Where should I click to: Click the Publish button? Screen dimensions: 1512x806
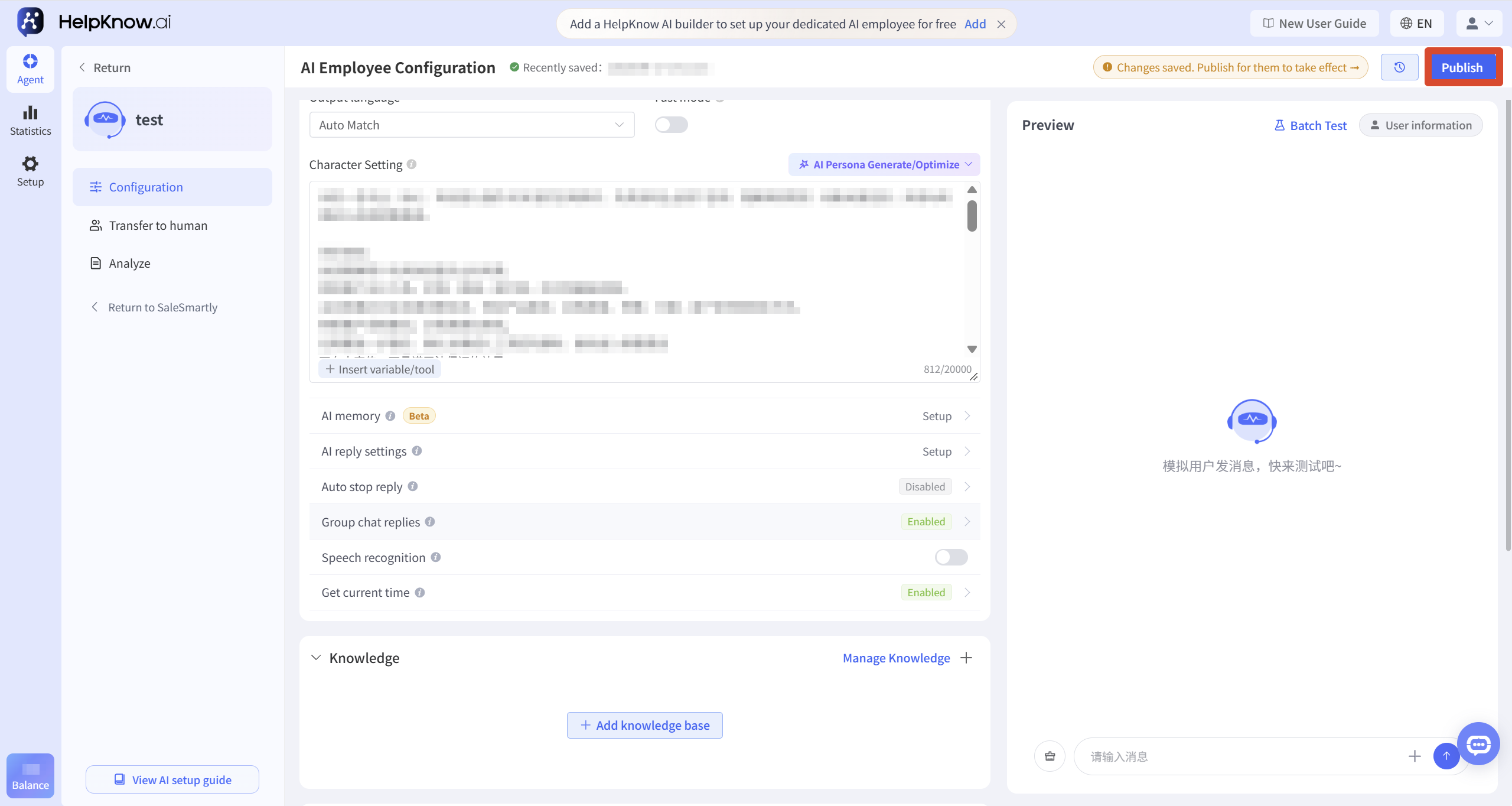pos(1462,67)
